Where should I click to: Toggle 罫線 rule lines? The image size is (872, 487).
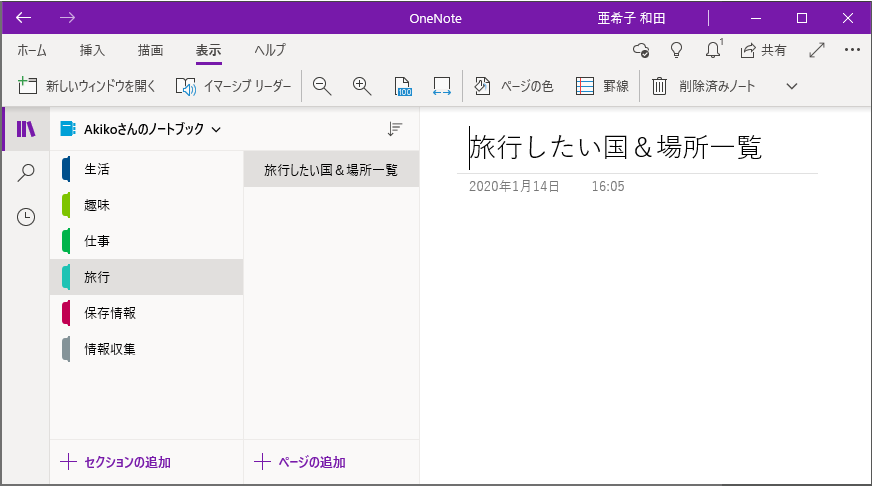[602, 86]
